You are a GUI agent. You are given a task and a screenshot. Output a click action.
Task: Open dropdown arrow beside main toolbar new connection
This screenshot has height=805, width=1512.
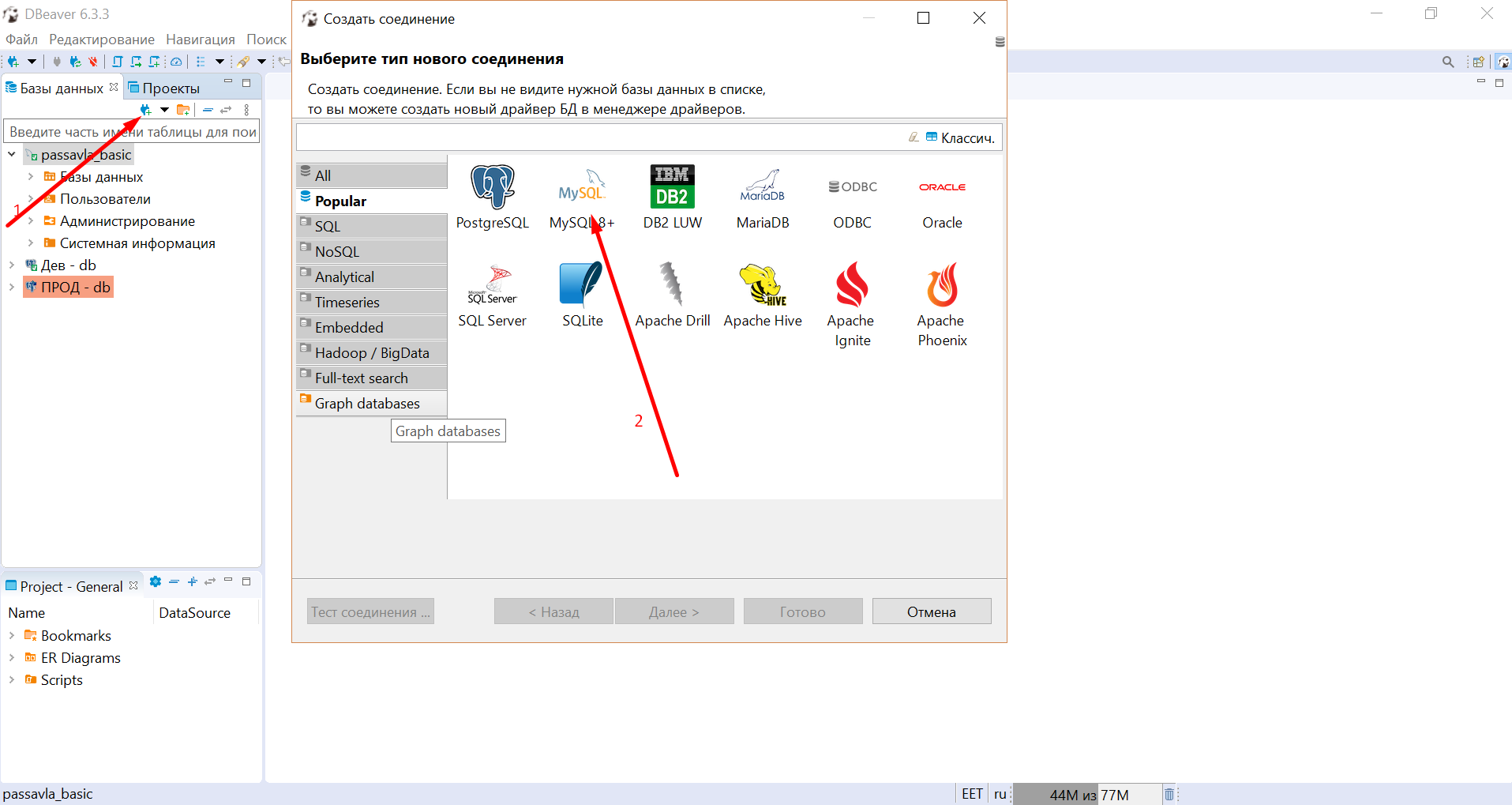32,62
